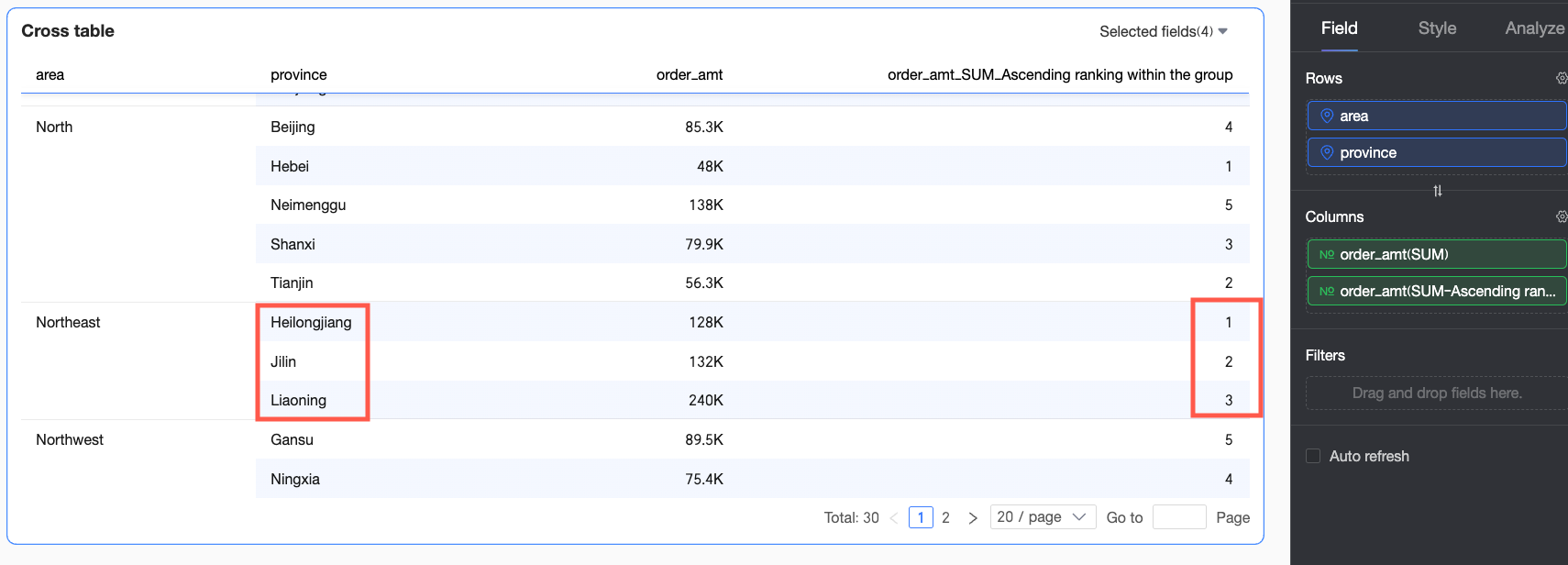1568x565 pixels.
Task: Go to previous page with left arrow
Action: coord(894,517)
